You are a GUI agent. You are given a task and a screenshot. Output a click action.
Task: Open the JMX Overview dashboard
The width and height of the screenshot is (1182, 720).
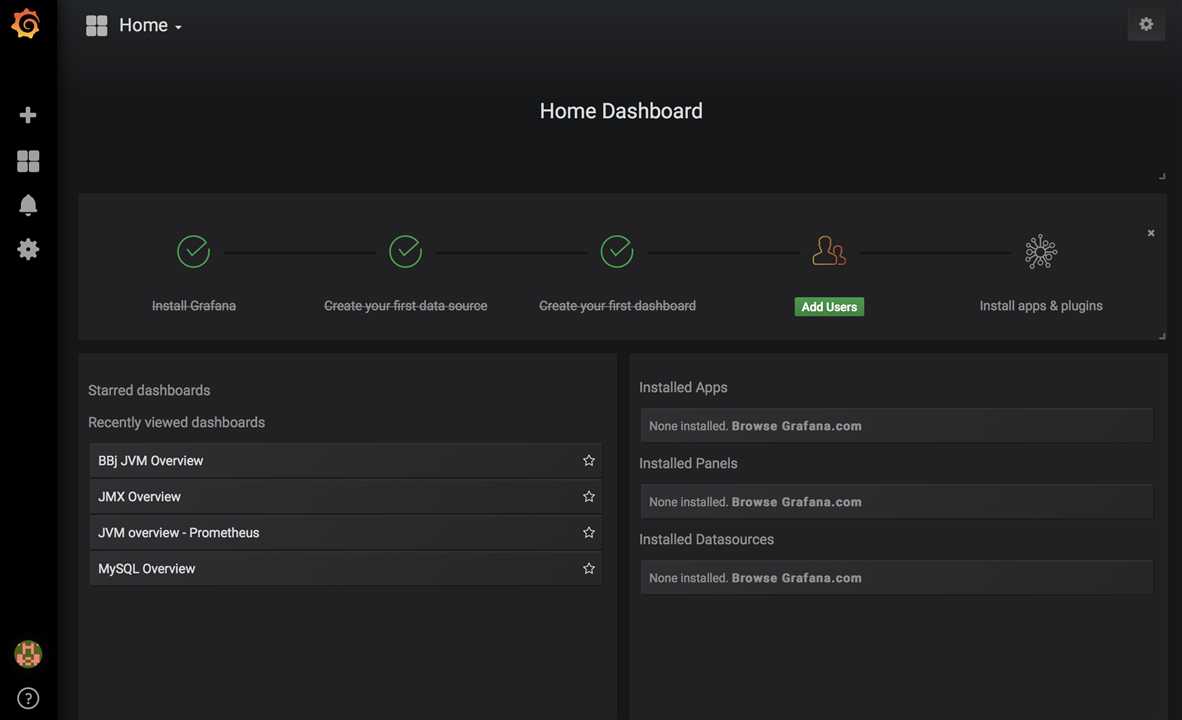pyautogui.click(x=346, y=497)
